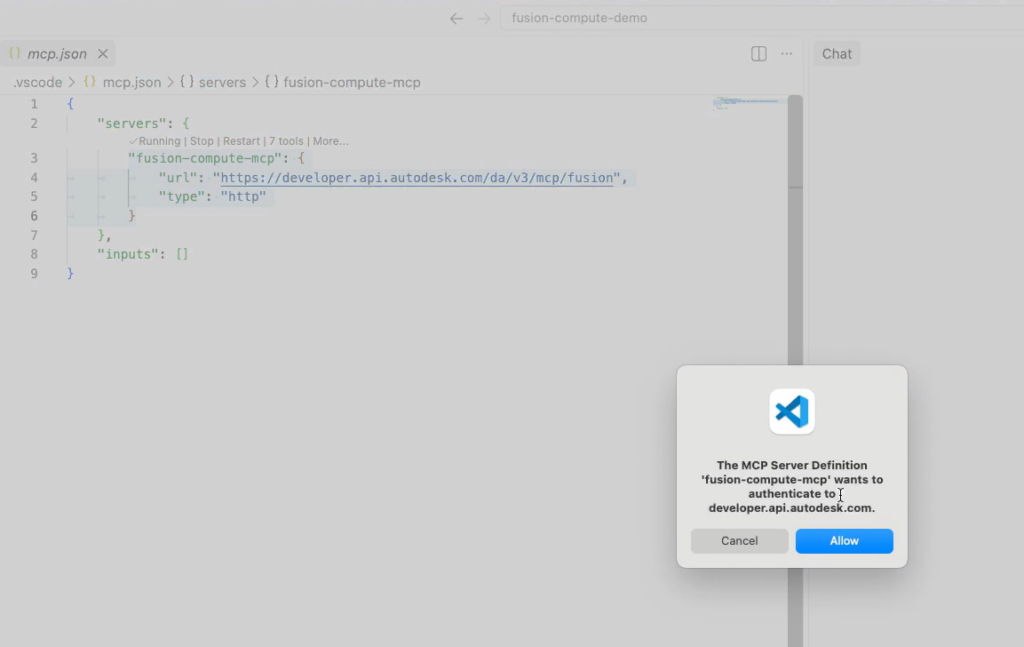Viewport: 1024px width, 647px height.
Task: Open the Chat panel tab
Action: click(837, 54)
